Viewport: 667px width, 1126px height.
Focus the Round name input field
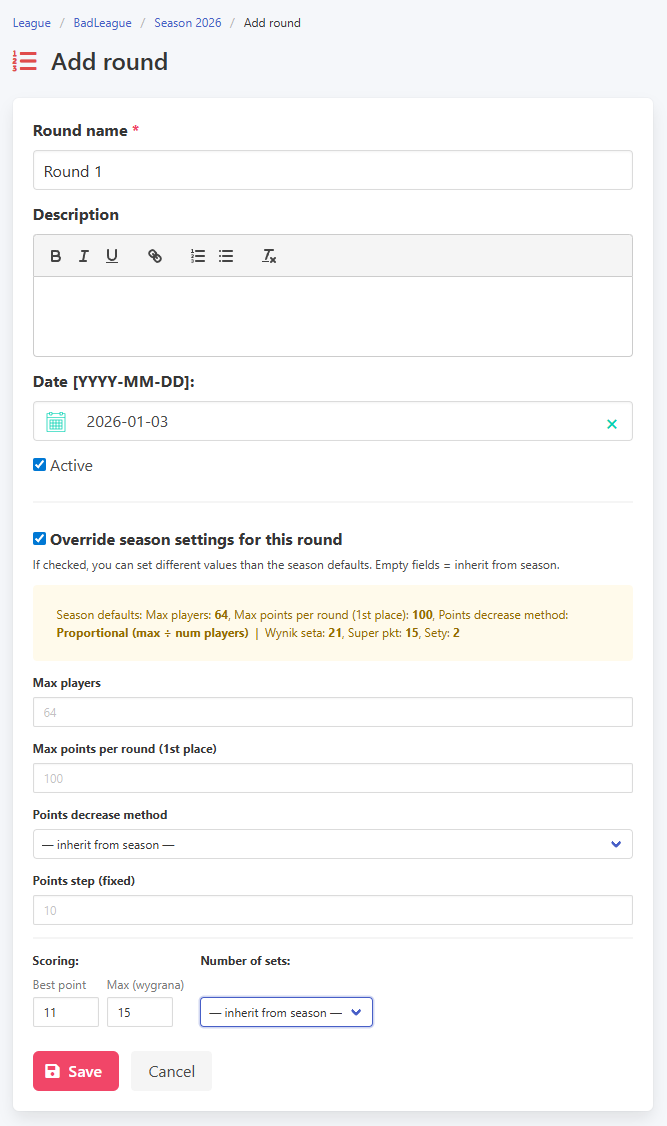click(x=332, y=170)
